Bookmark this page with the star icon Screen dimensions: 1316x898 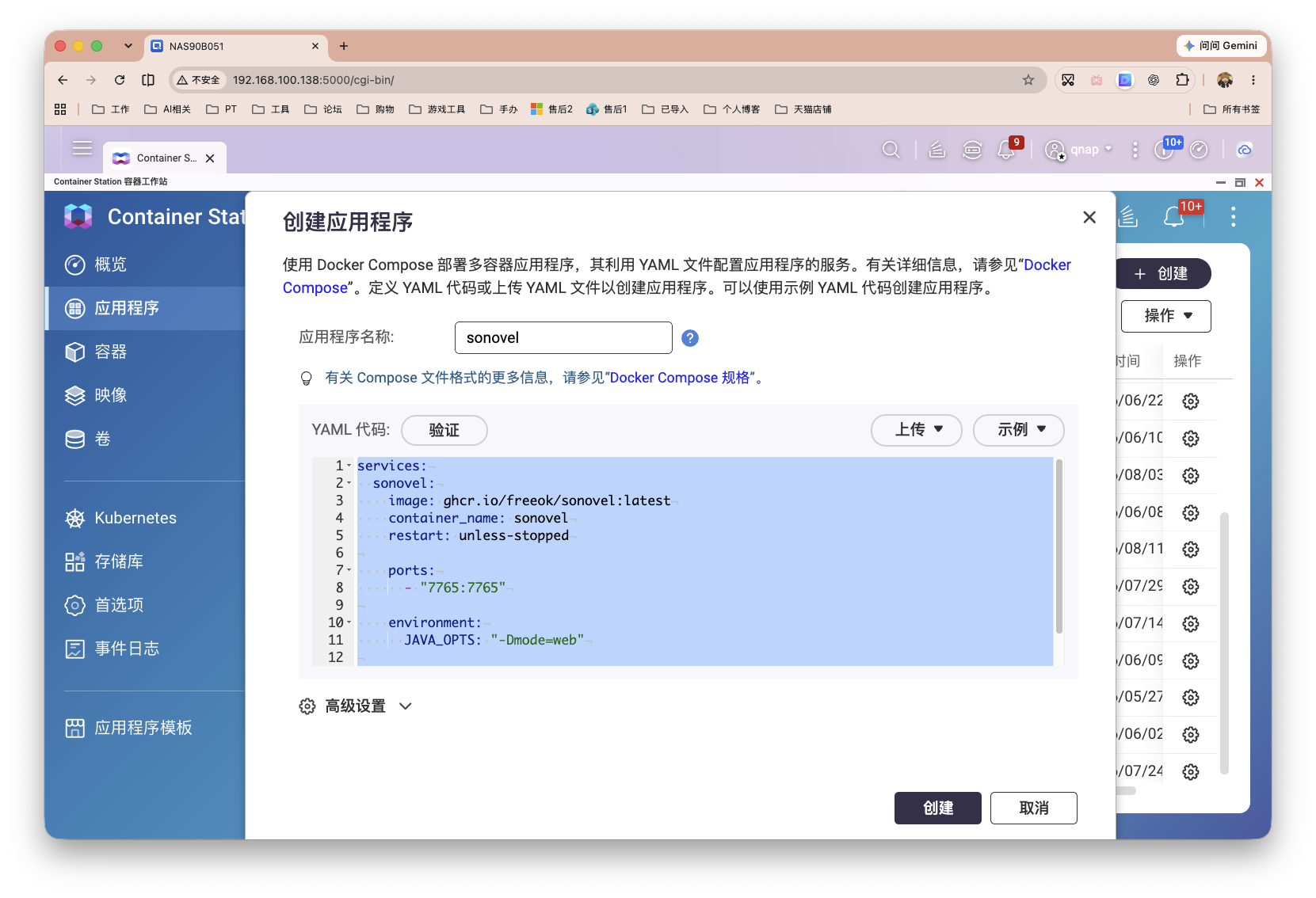1028,80
